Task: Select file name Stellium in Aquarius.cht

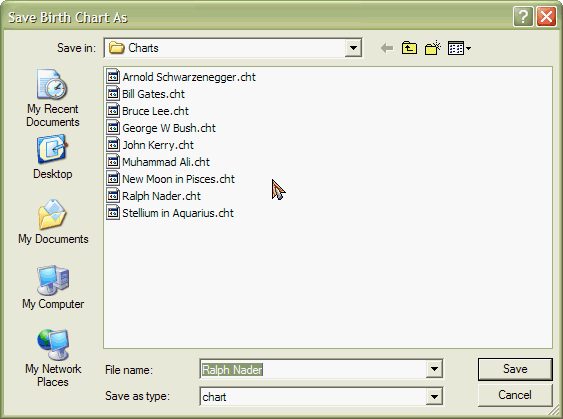Action: 178,213
